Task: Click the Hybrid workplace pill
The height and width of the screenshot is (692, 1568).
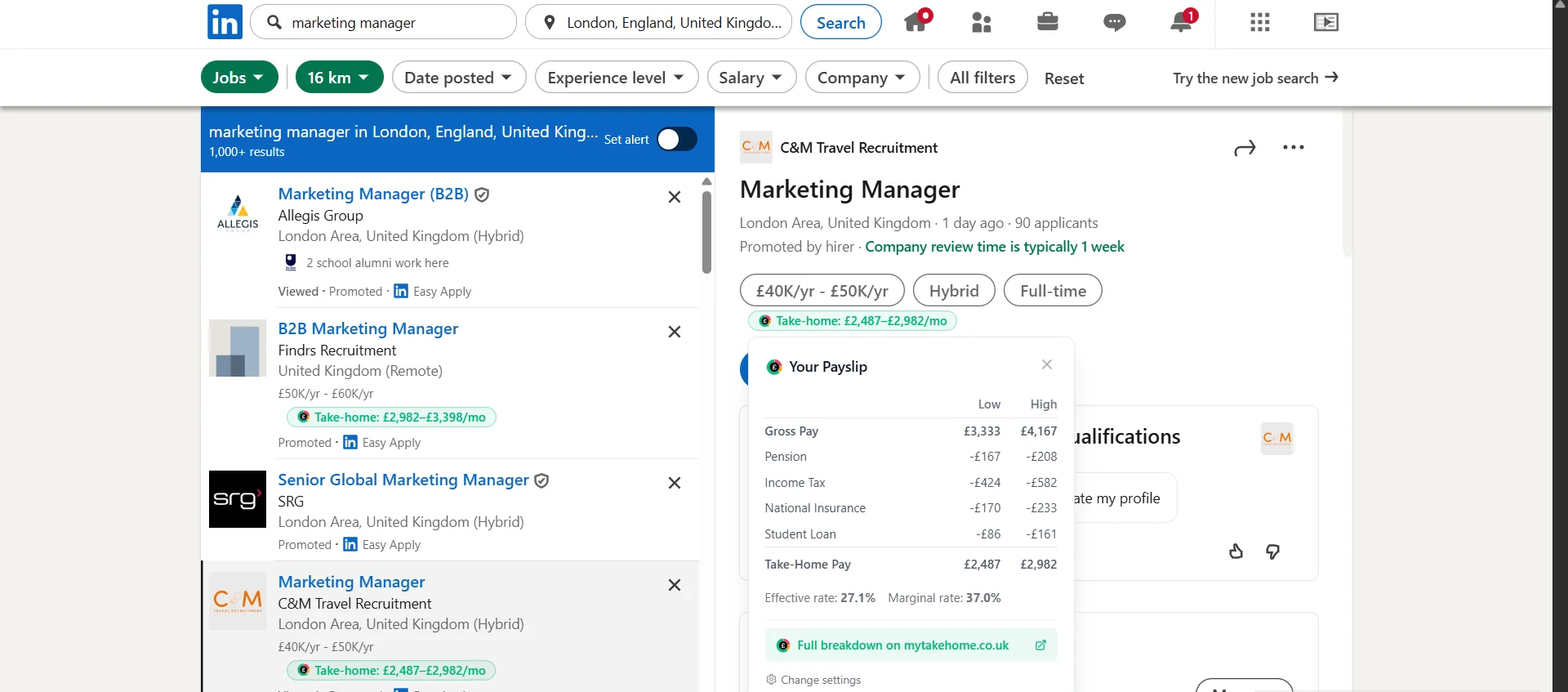Action: 954,291
